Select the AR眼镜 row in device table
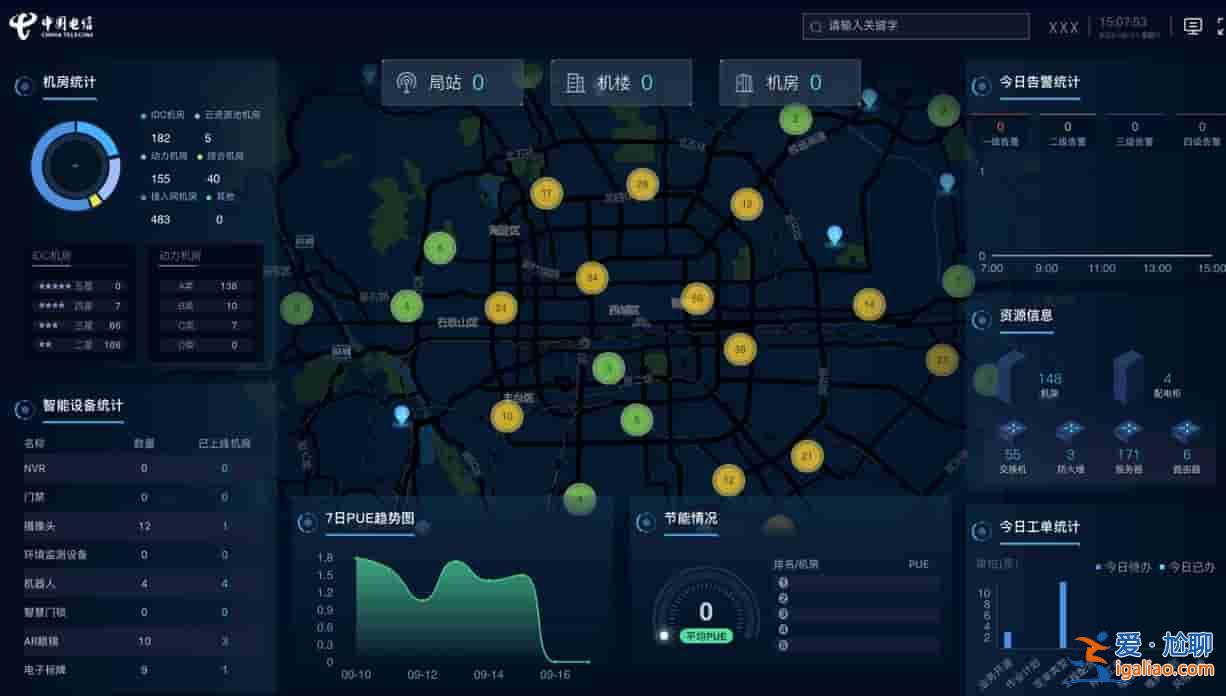The height and width of the screenshot is (696, 1226). tap(145, 641)
